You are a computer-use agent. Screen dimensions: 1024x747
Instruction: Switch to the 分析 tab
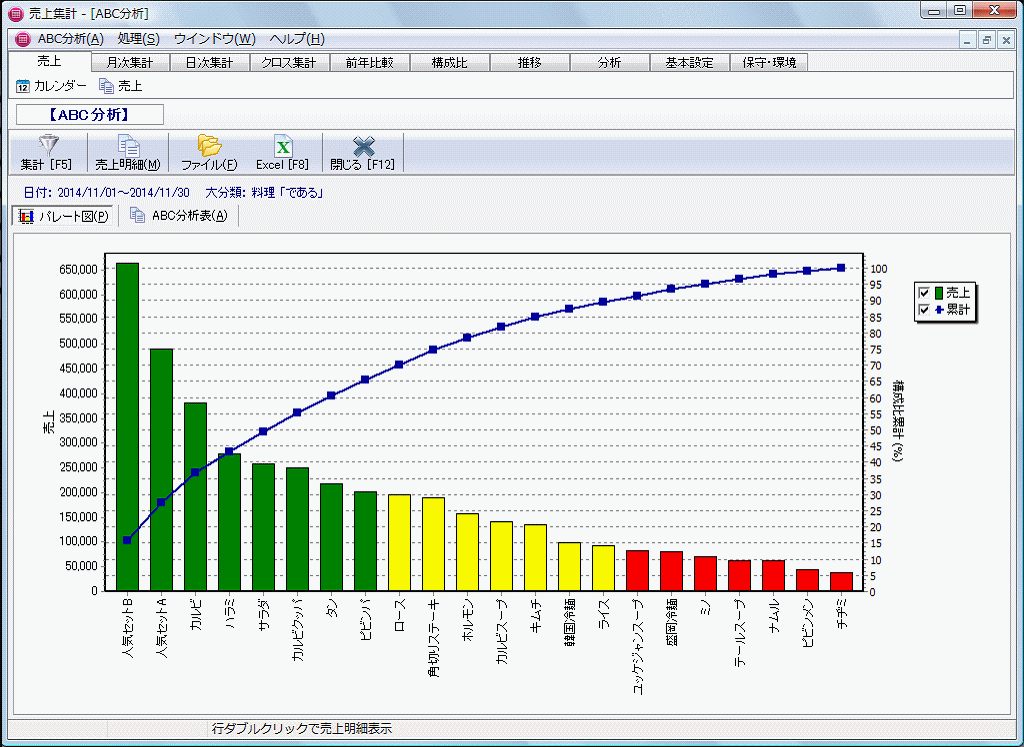609,63
